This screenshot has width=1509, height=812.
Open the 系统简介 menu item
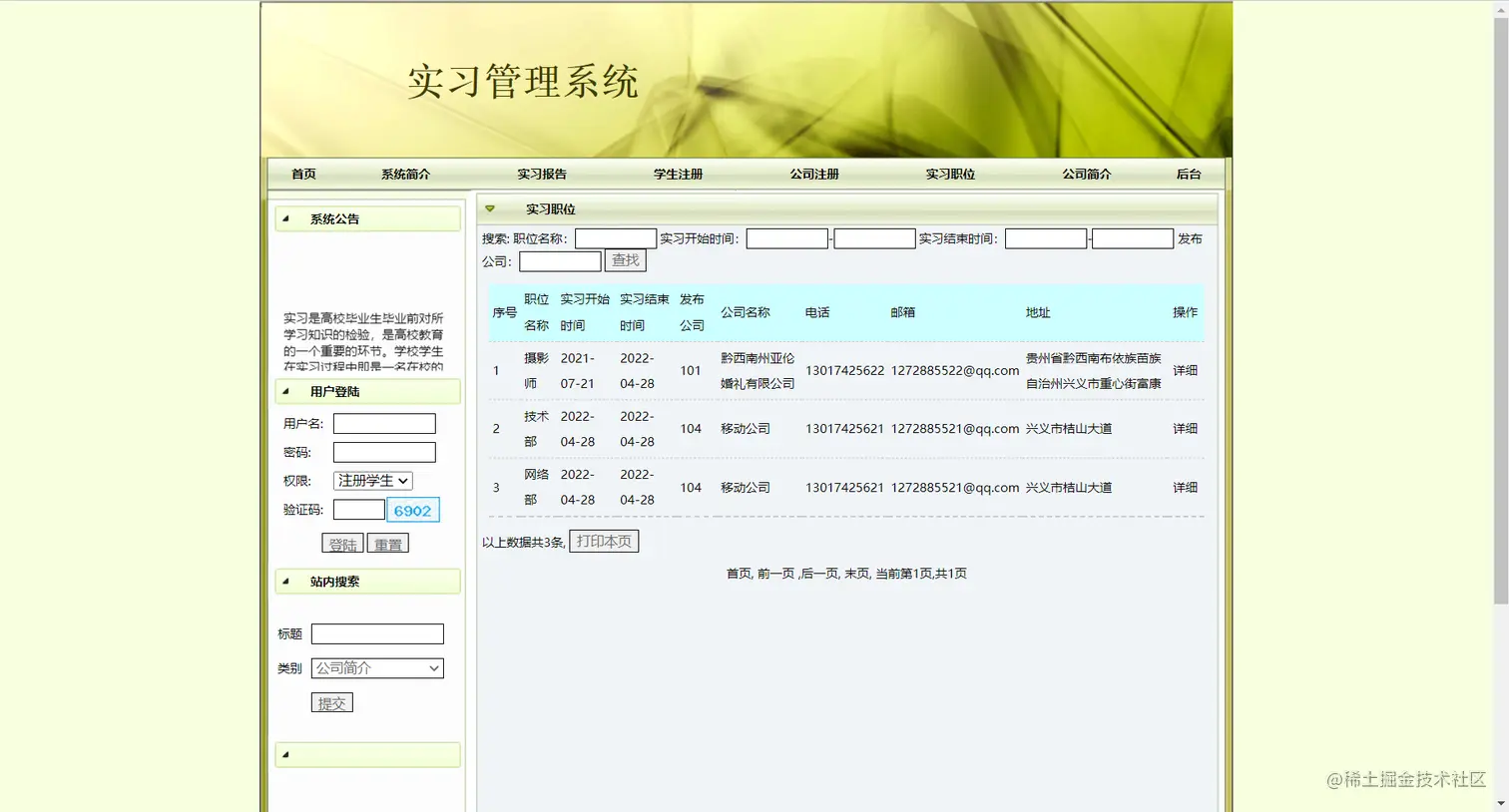point(405,174)
